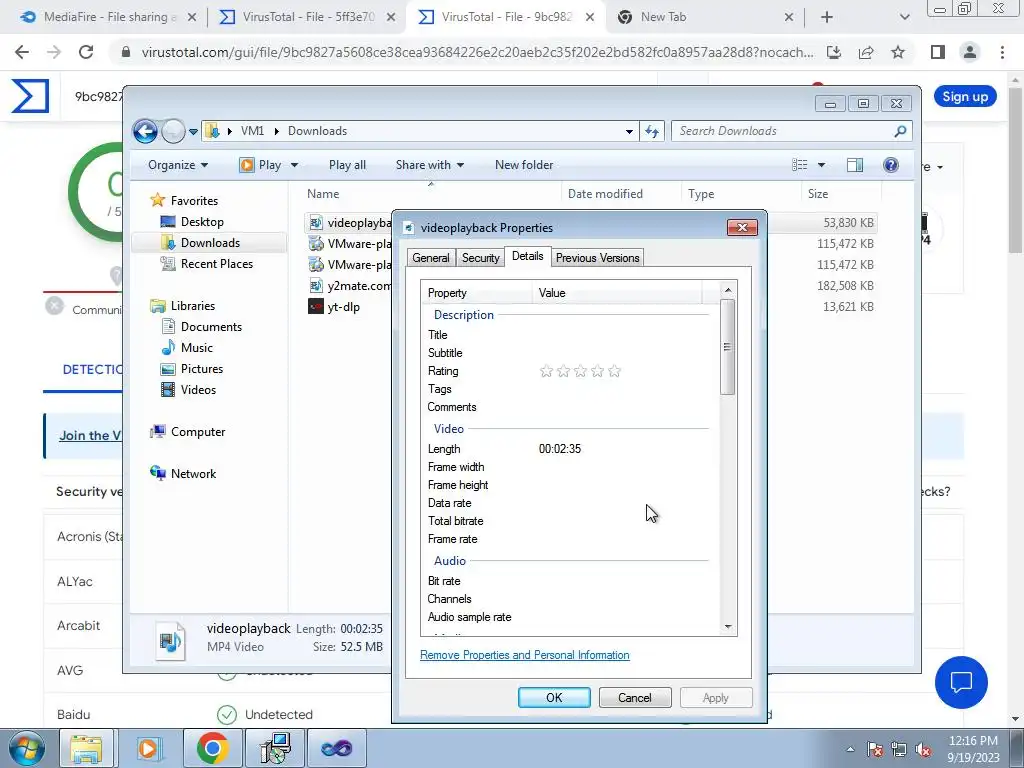
Task: Open Explorer help question mark icon
Action: tap(891, 165)
